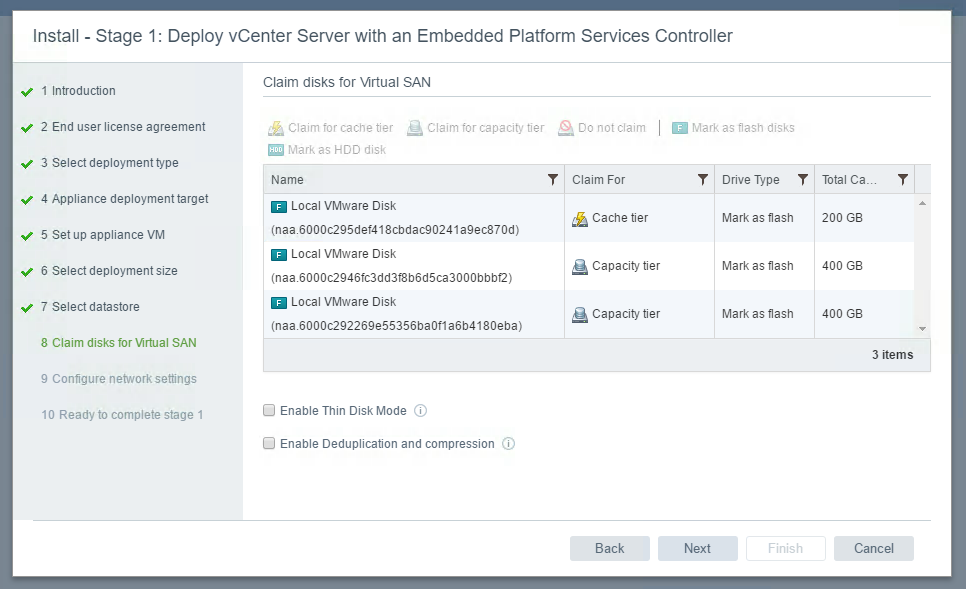
Task: Open the Total Capacity column filter
Action: pos(903,179)
